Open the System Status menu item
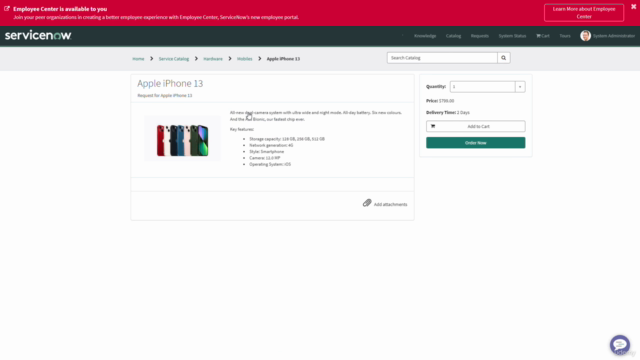This screenshot has width=640, height=360. click(x=512, y=36)
